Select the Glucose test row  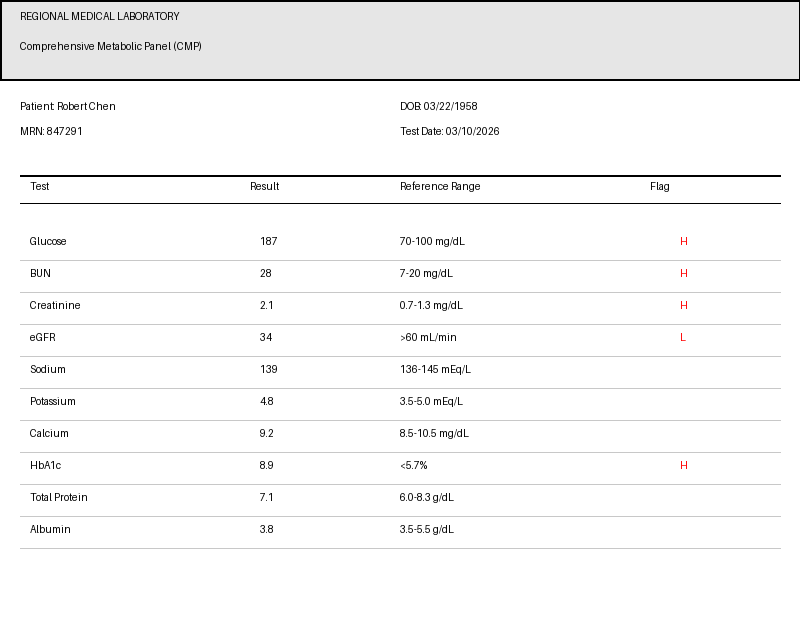point(49,241)
